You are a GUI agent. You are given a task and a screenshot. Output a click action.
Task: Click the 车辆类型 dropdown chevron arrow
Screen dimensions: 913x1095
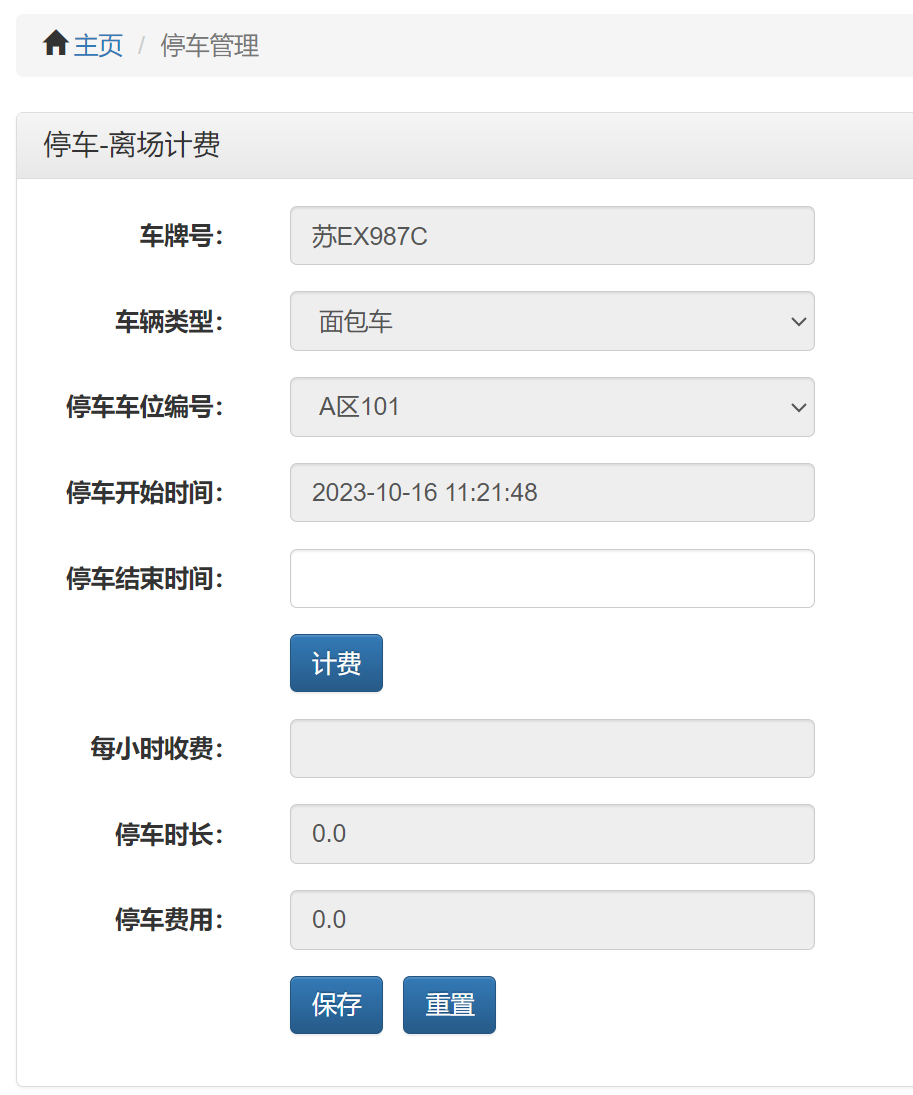(797, 321)
